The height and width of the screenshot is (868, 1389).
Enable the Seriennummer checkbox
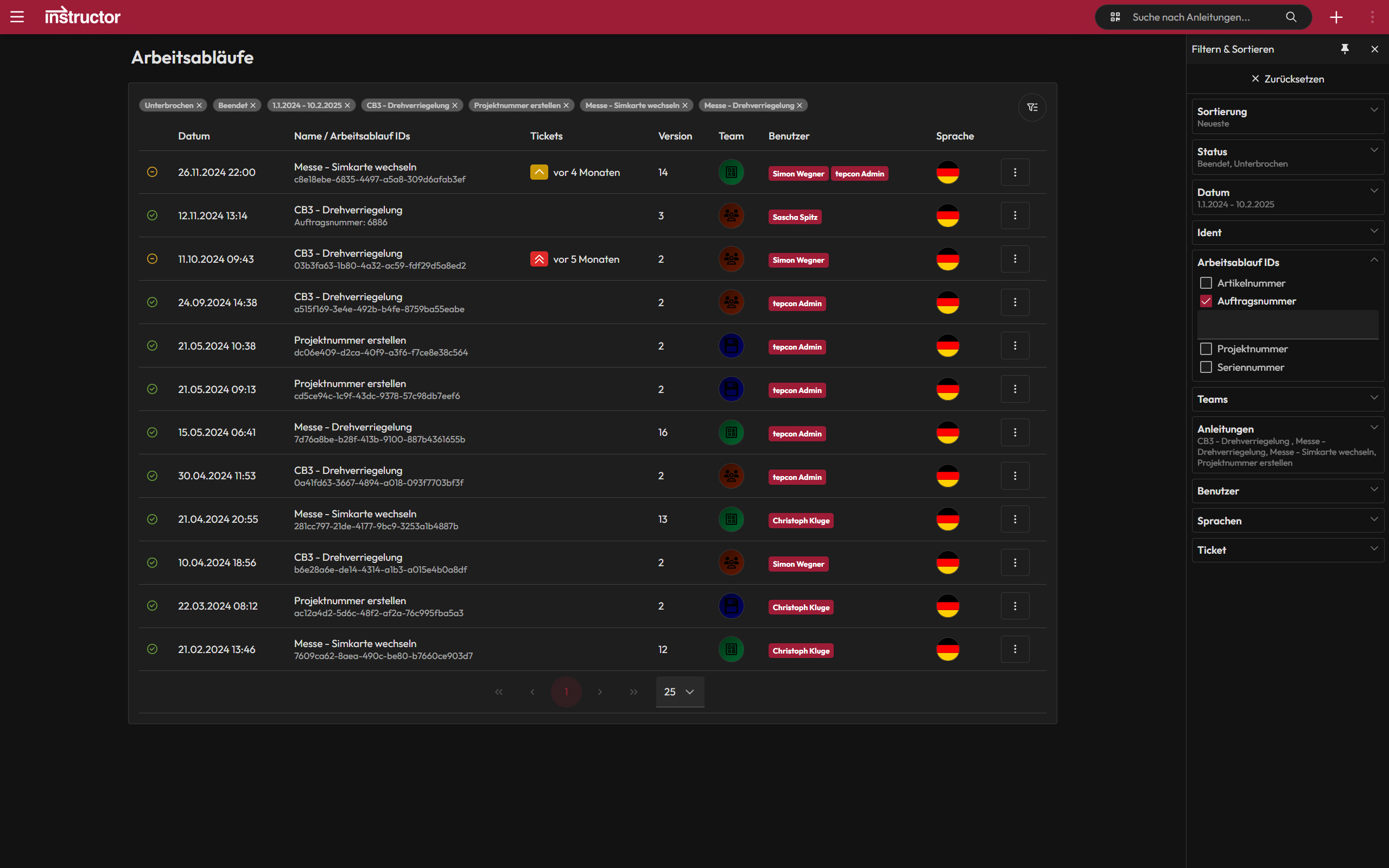(x=1206, y=367)
